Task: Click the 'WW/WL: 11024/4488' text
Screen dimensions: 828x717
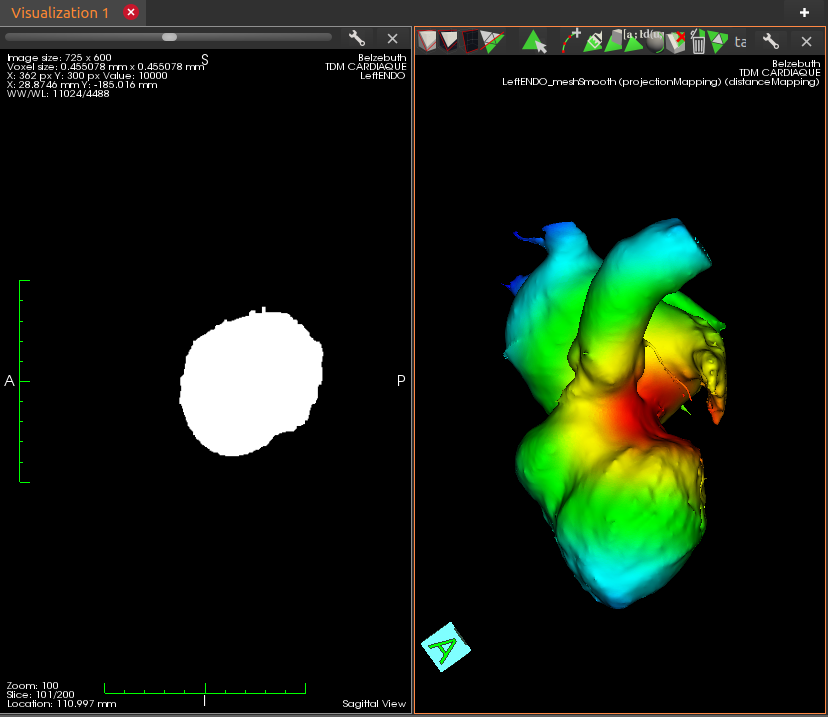Action: [58, 94]
